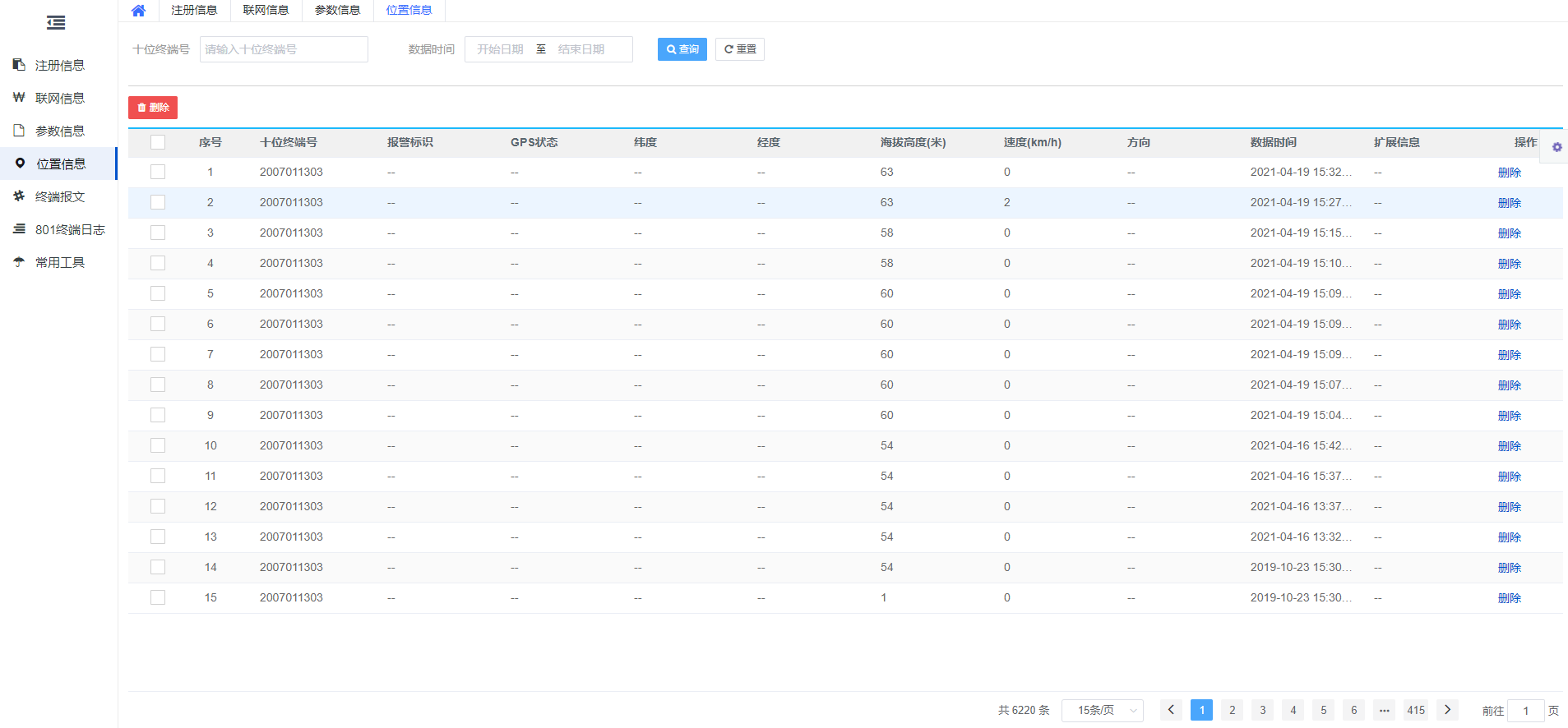Image resolution: width=1568 pixels, height=728 pixels.
Task: Collapse the sidebar with the hamburger icon
Action: (56, 23)
